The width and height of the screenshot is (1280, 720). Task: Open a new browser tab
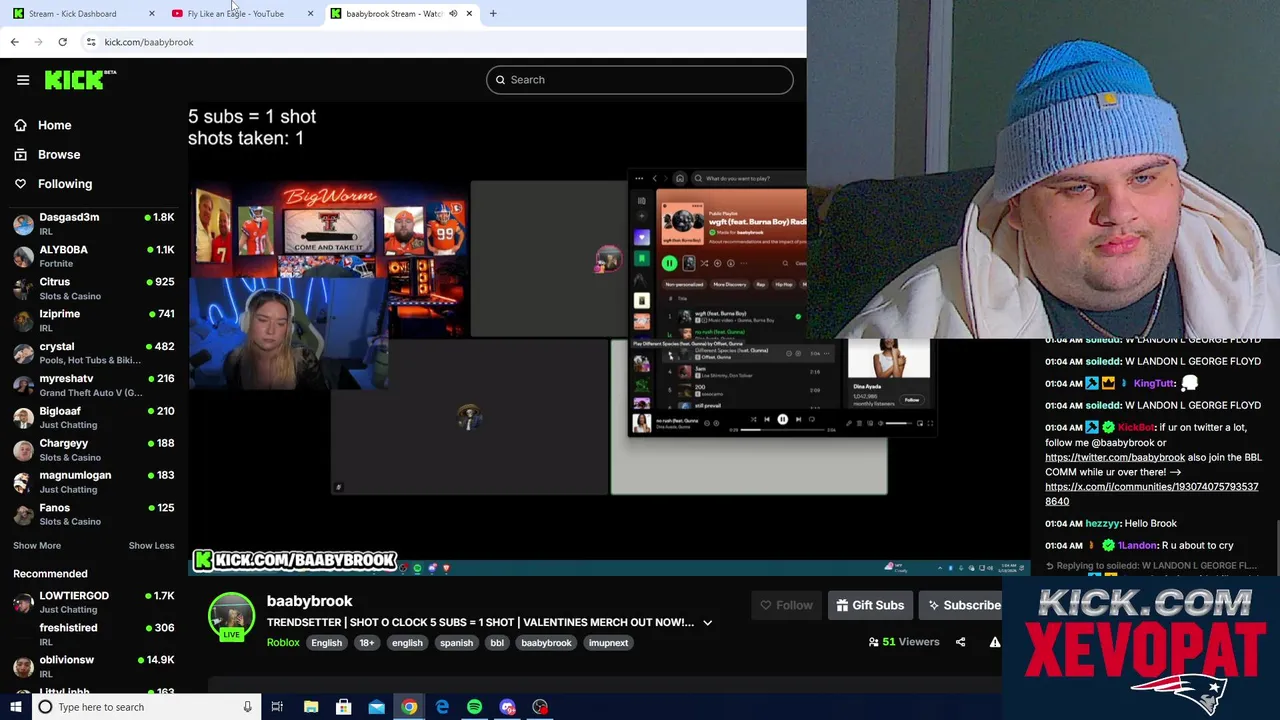click(x=493, y=14)
